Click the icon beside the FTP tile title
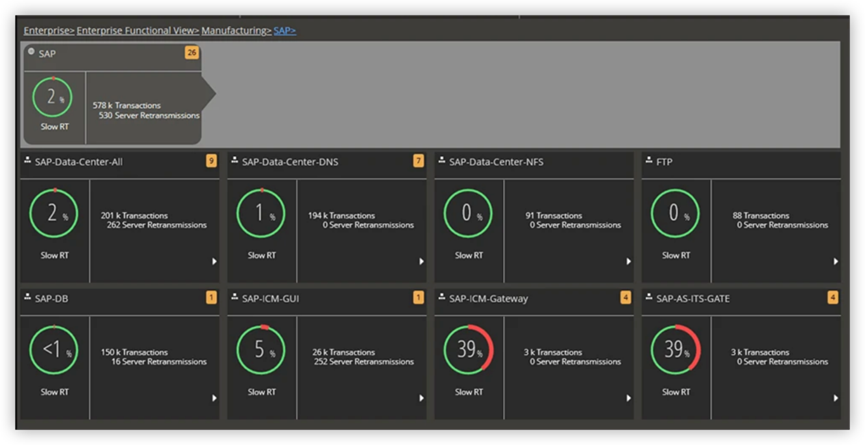Image resolution: width=865 pixels, height=445 pixels. click(x=649, y=160)
